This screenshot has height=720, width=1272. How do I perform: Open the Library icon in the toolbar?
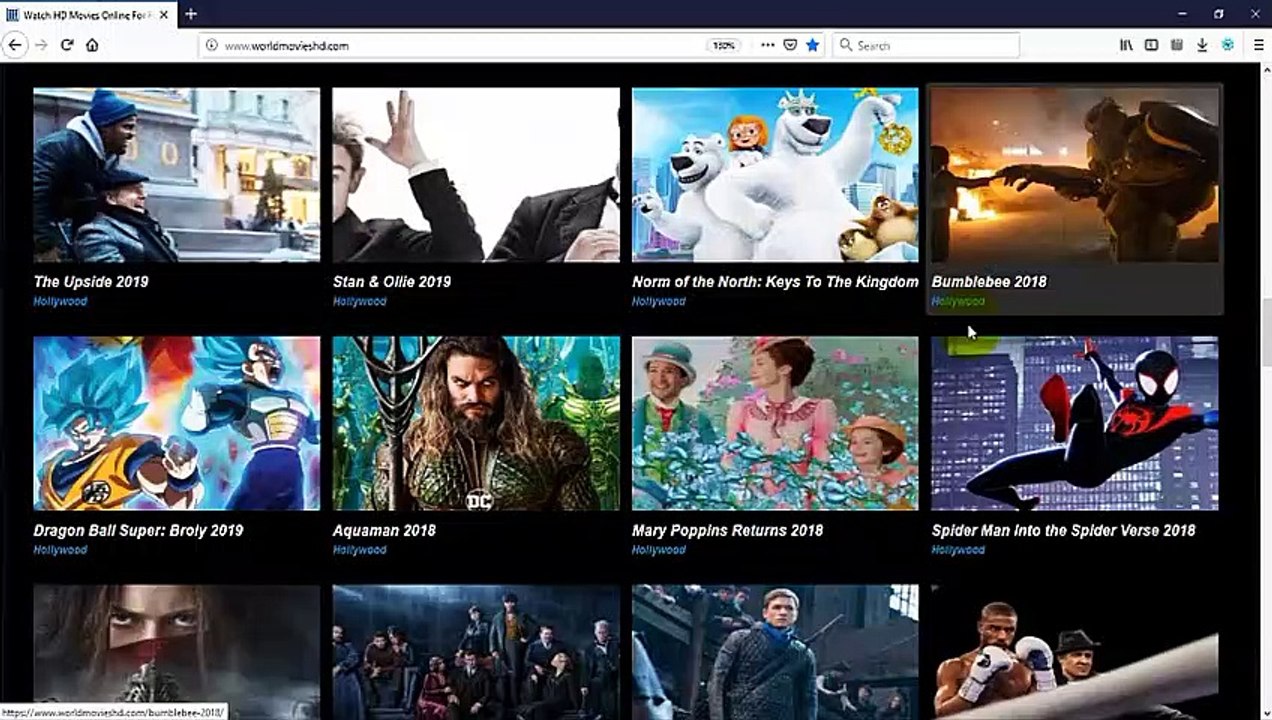point(1126,45)
